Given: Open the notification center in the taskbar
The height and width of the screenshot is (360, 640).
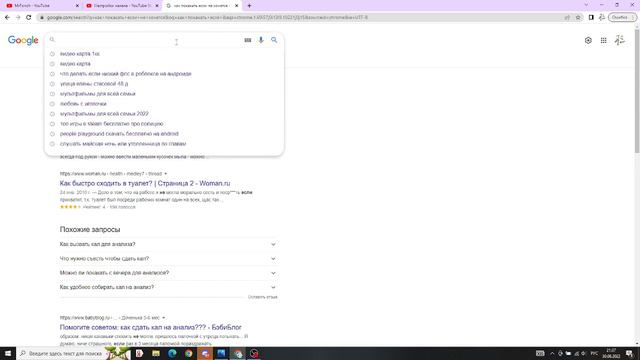Looking at the screenshot, I should 630,353.
